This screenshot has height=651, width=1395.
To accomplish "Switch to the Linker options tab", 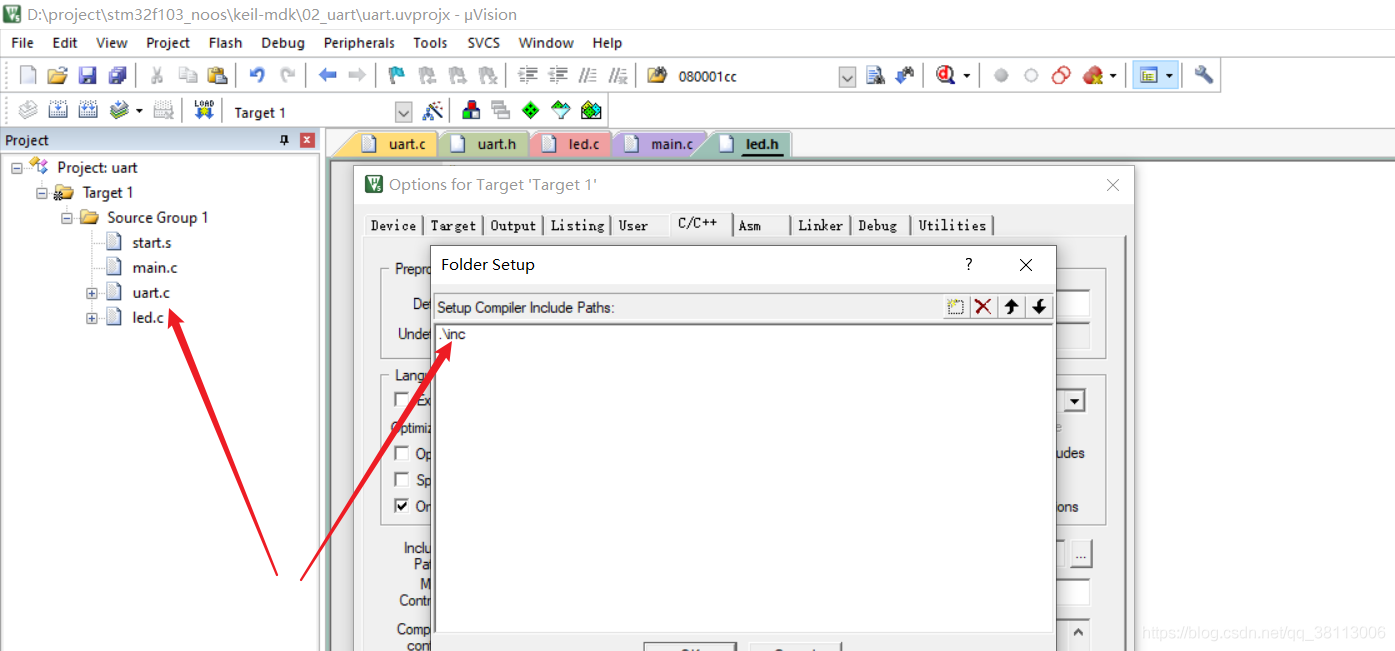I will click(x=820, y=225).
